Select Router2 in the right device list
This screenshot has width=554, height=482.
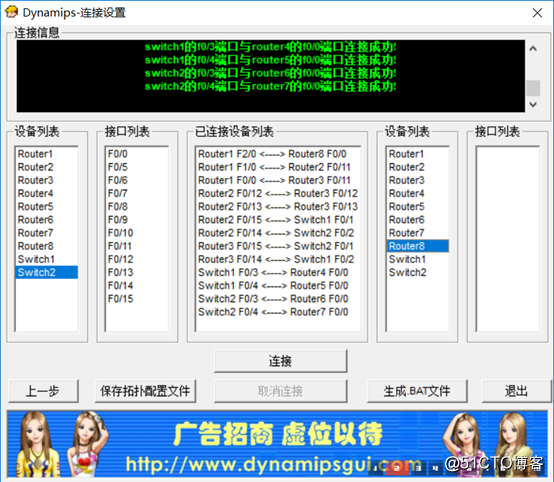[418, 167]
